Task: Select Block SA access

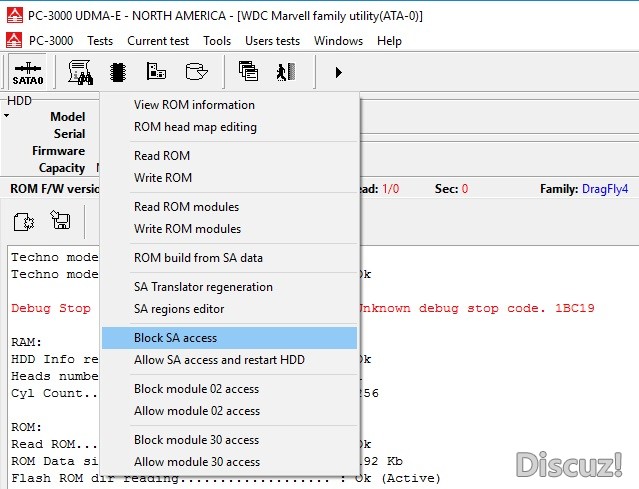Action: coord(175,338)
